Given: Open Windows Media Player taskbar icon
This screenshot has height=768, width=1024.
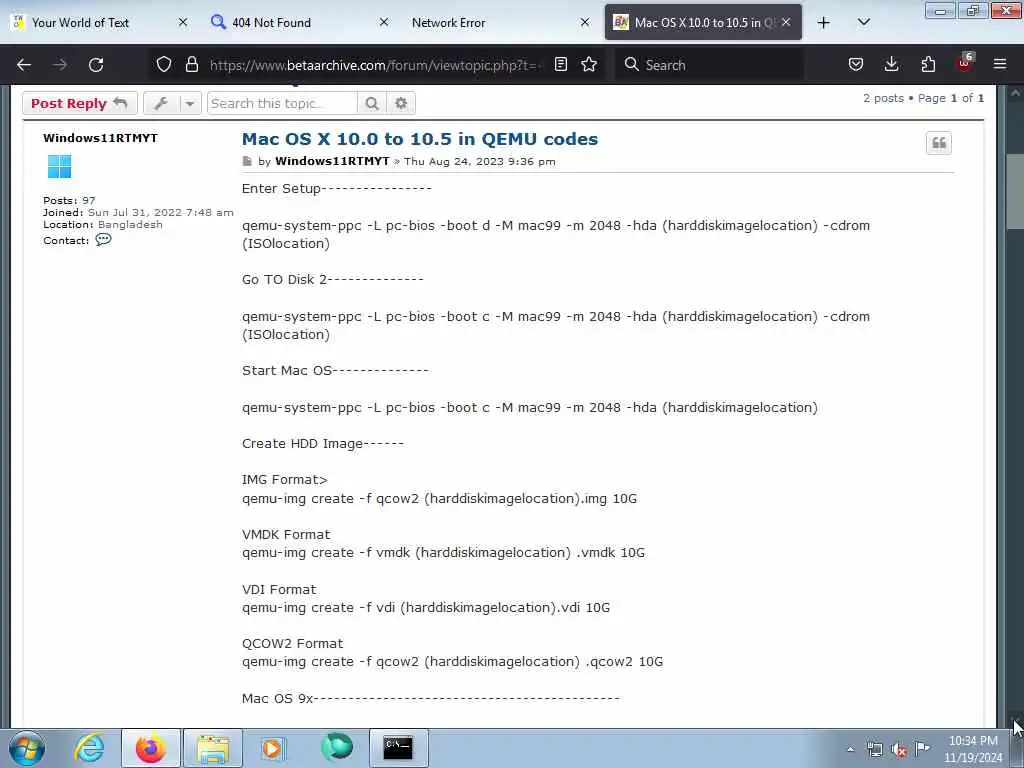Looking at the screenshot, I should tap(272, 748).
